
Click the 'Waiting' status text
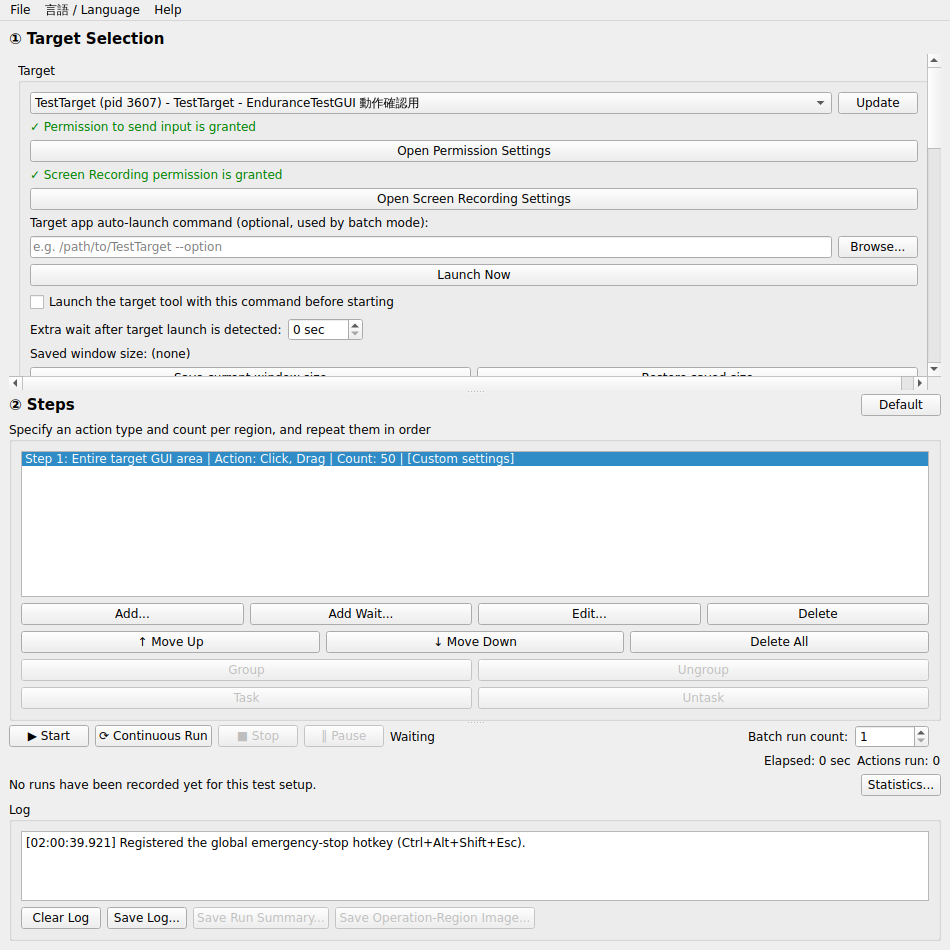(412, 737)
